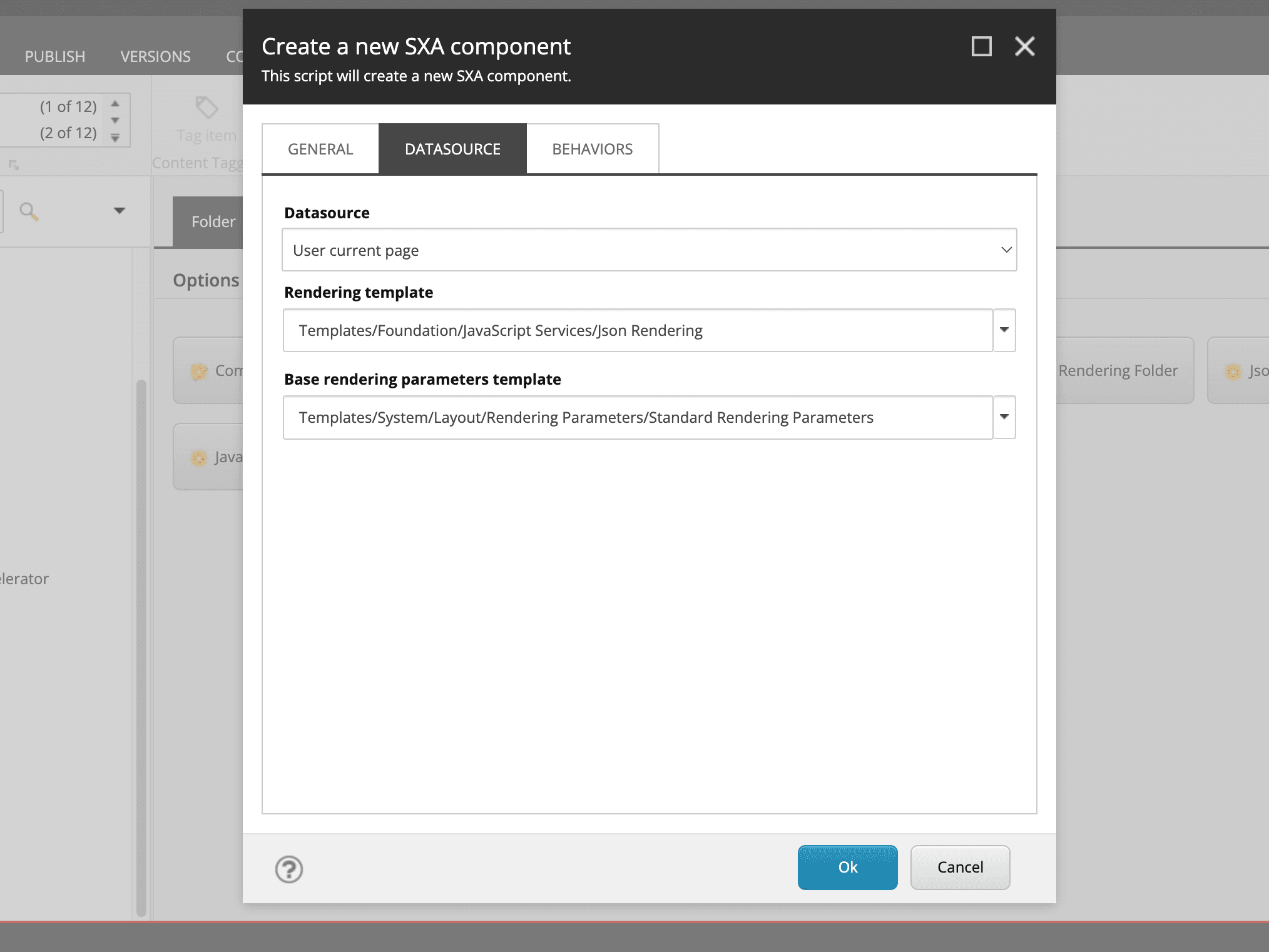Click the Rendering template path field
The width and height of the screenshot is (1269, 952).
point(637,330)
